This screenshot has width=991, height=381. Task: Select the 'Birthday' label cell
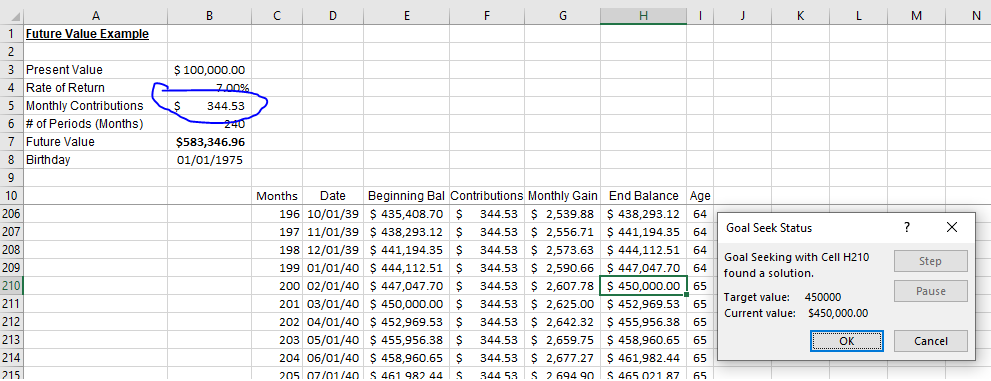pyautogui.click(x=95, y=160)
